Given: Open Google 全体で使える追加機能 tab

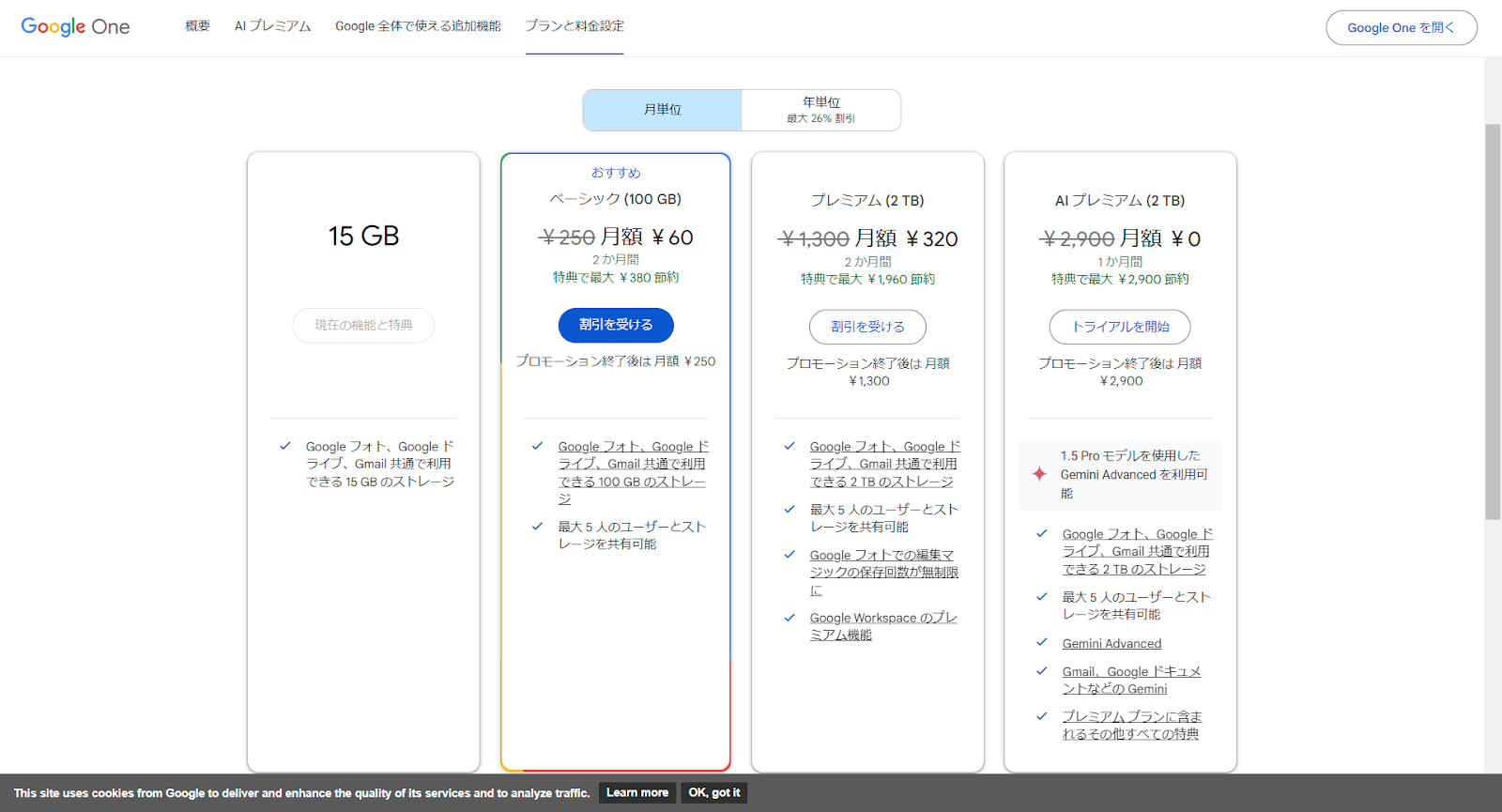Looking at the screenshot, I should 418,26.
